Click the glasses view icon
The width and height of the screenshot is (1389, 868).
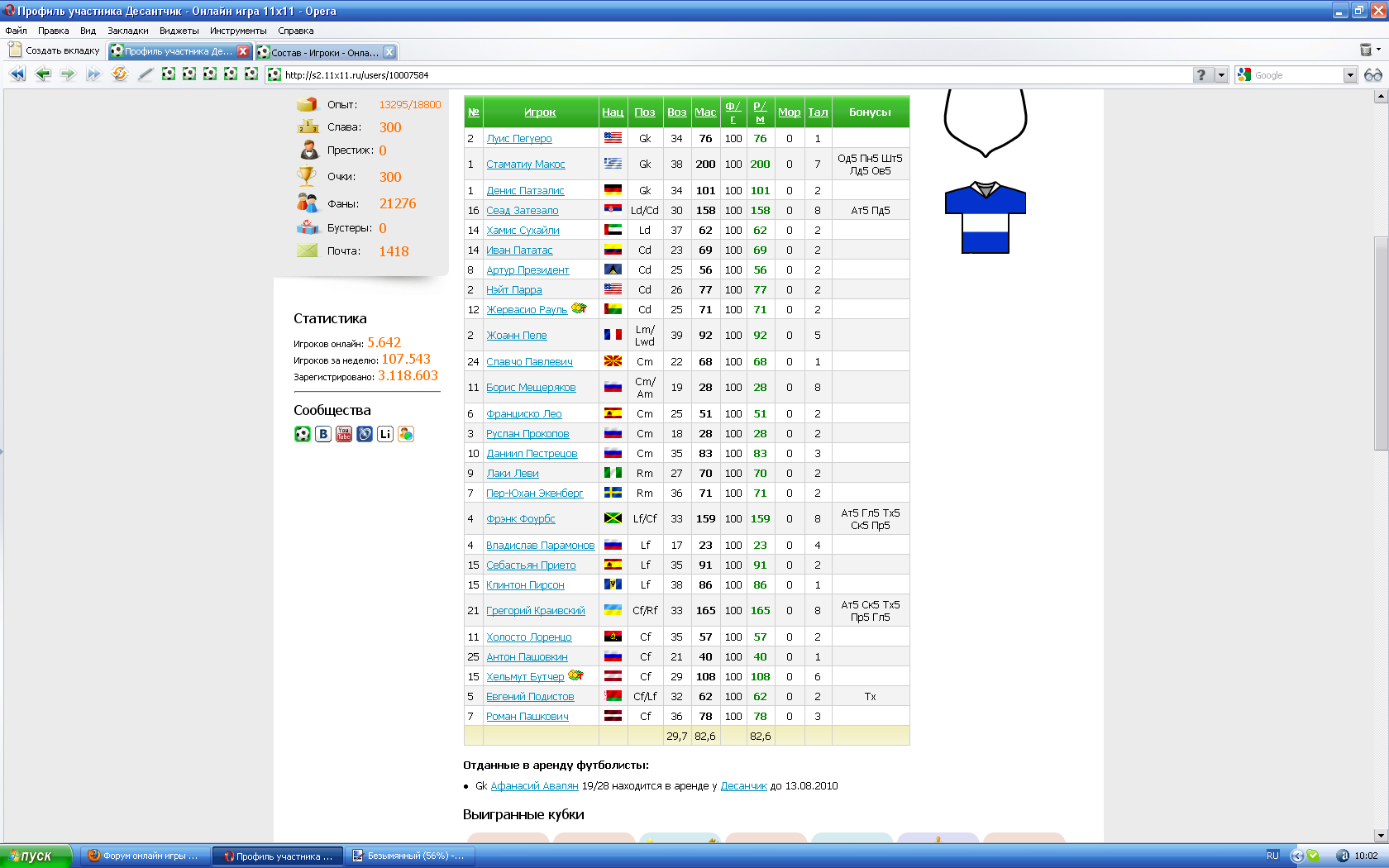1372,75
